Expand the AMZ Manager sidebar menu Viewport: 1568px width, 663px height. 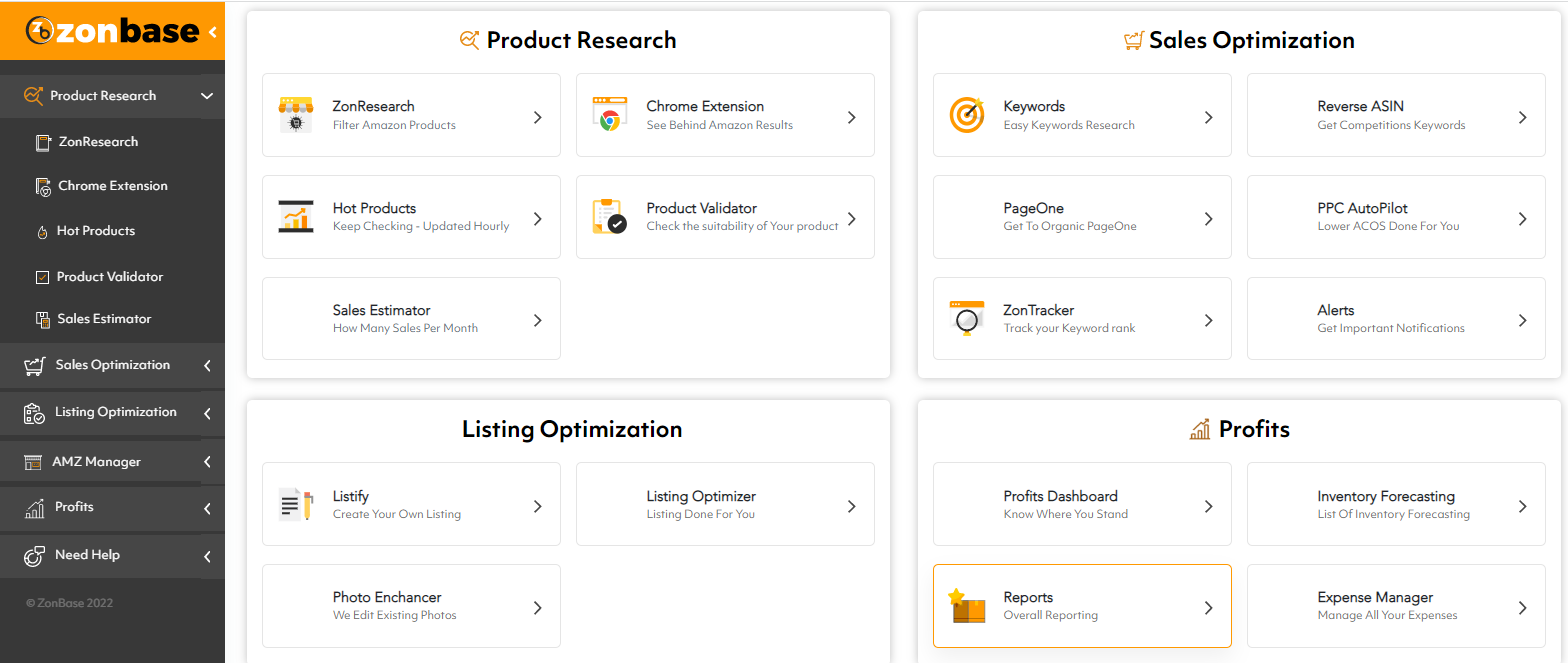click(112, 462)
